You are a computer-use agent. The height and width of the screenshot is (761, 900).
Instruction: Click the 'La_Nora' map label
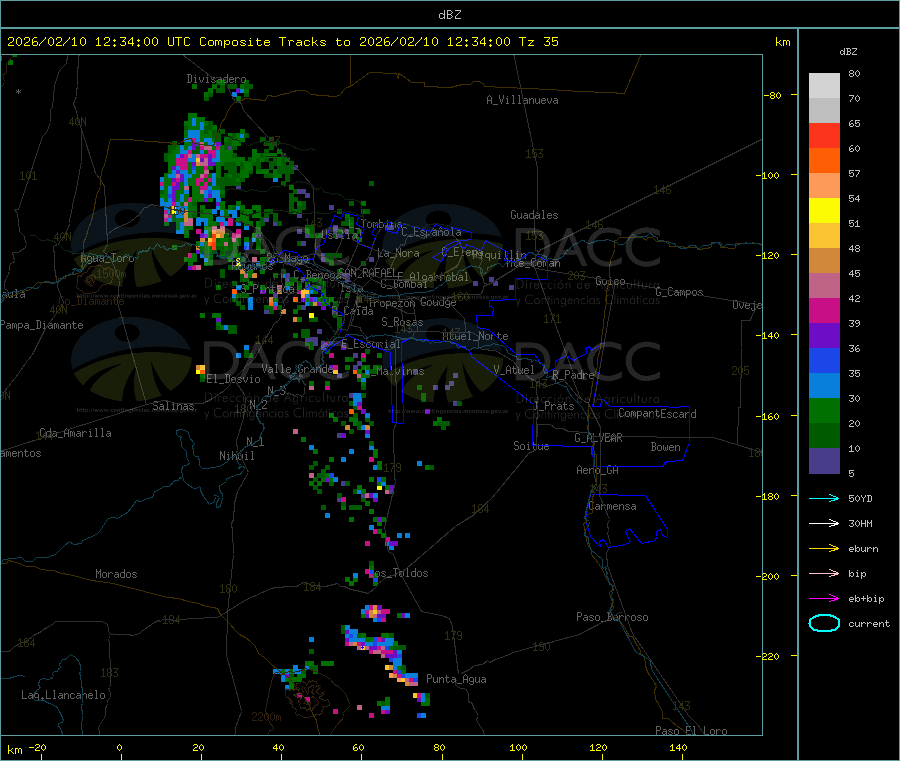[398, 253]
